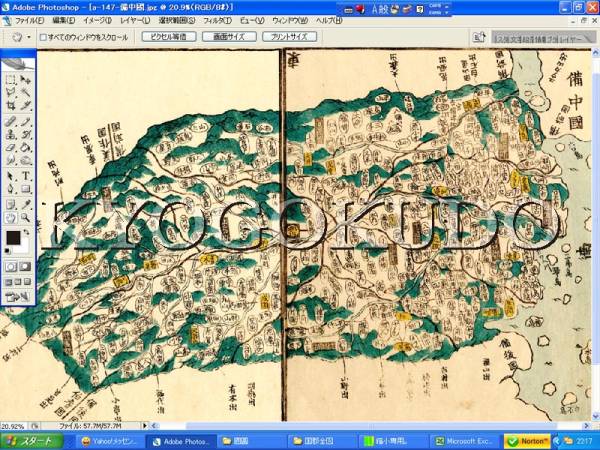Select the Crop tool
Image resolution: width=600 pixels, height=450 pixels.
point(11,105)
